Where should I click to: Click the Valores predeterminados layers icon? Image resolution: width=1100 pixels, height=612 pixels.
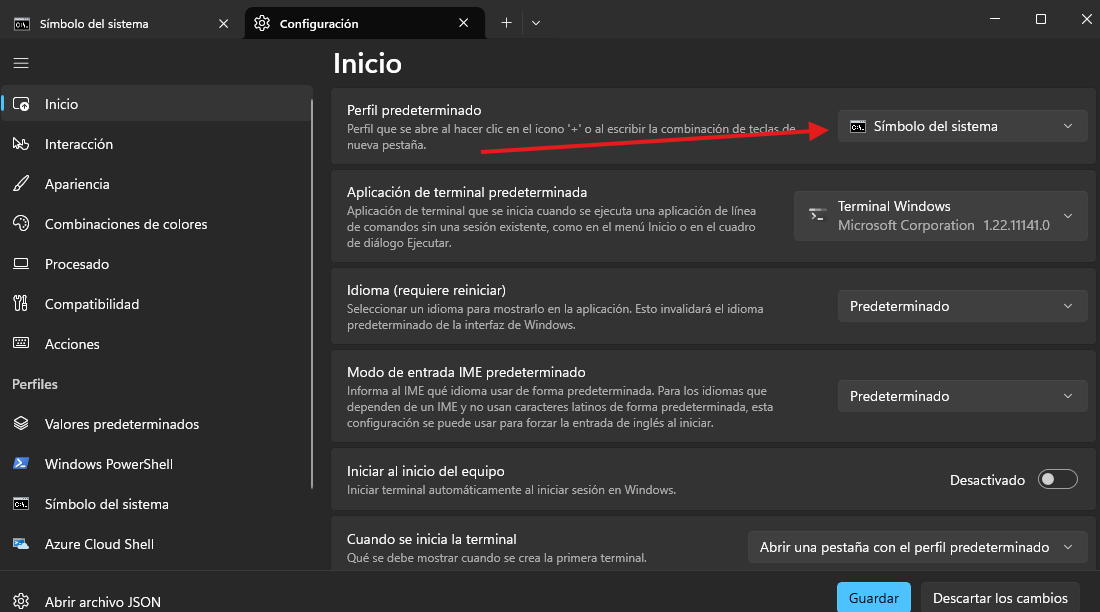pyautogui.click(x=21, y=424)
